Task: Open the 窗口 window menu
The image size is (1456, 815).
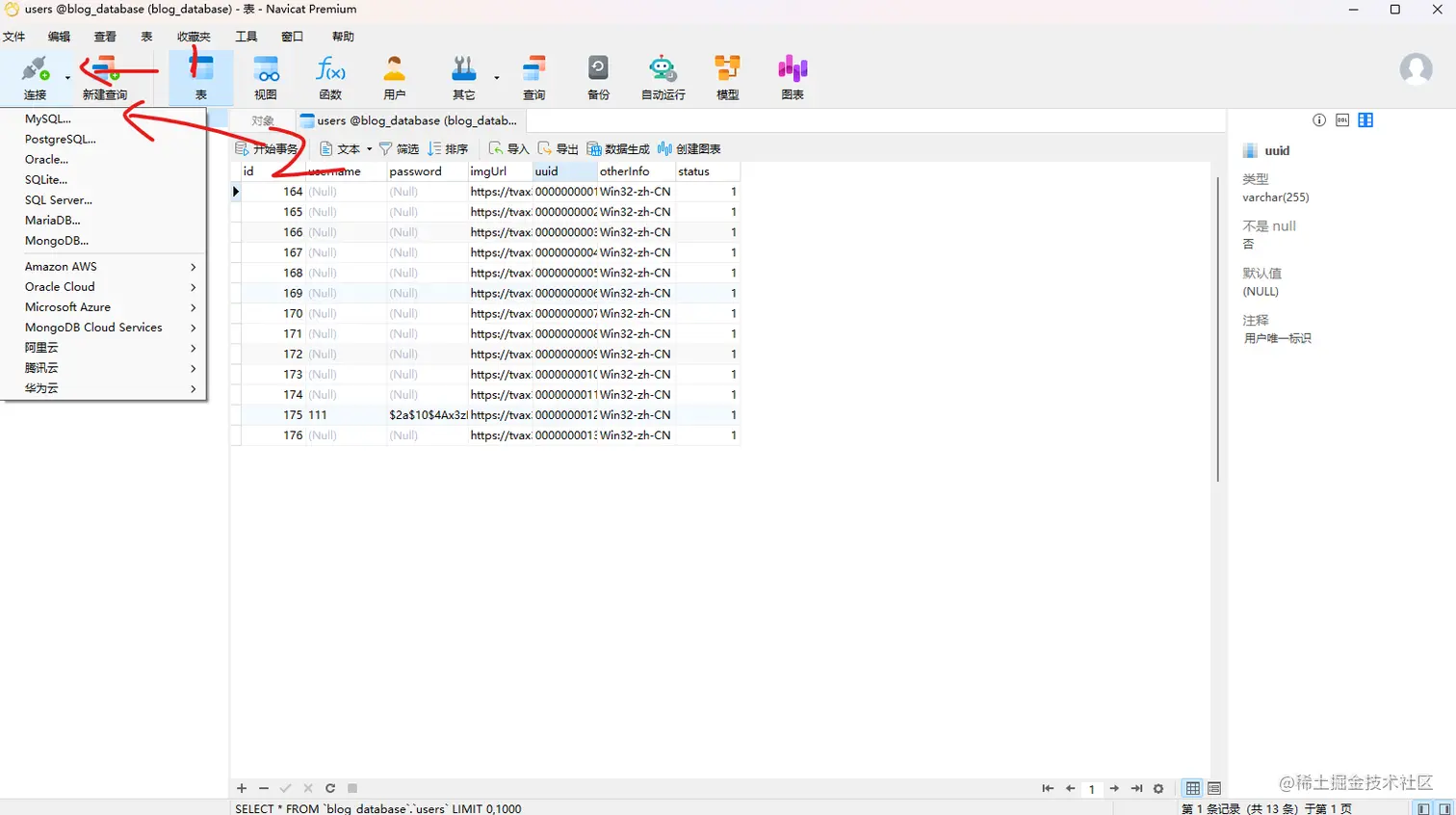Action: pyautogui.click(x=292, y=37)
